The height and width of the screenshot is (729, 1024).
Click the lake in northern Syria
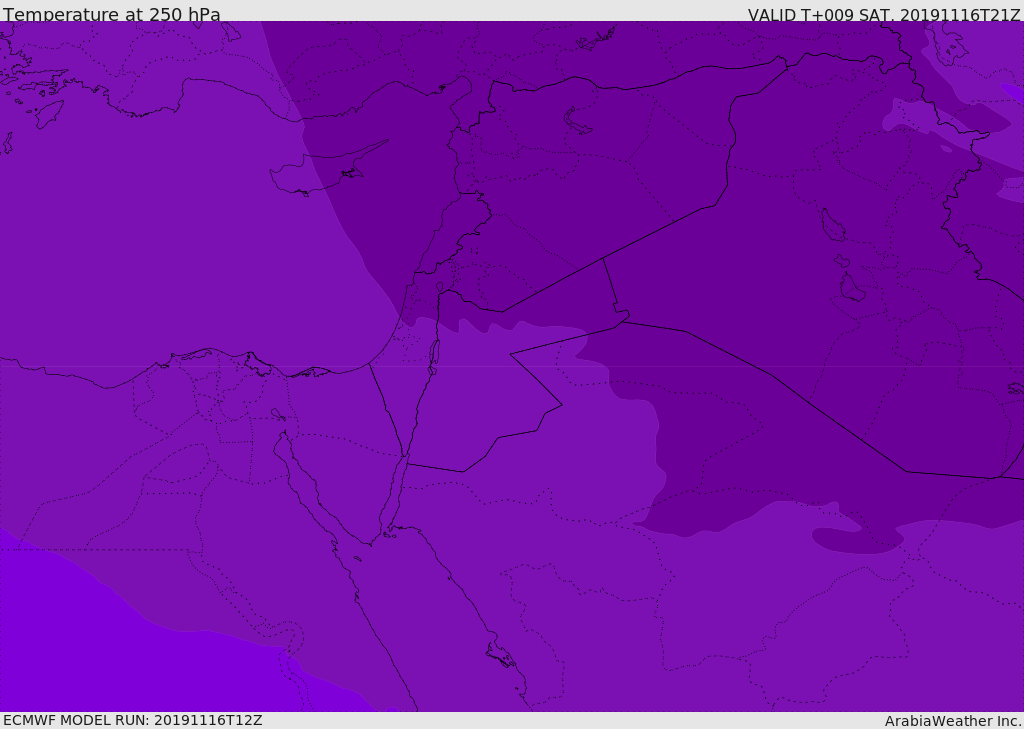(577, 120)
